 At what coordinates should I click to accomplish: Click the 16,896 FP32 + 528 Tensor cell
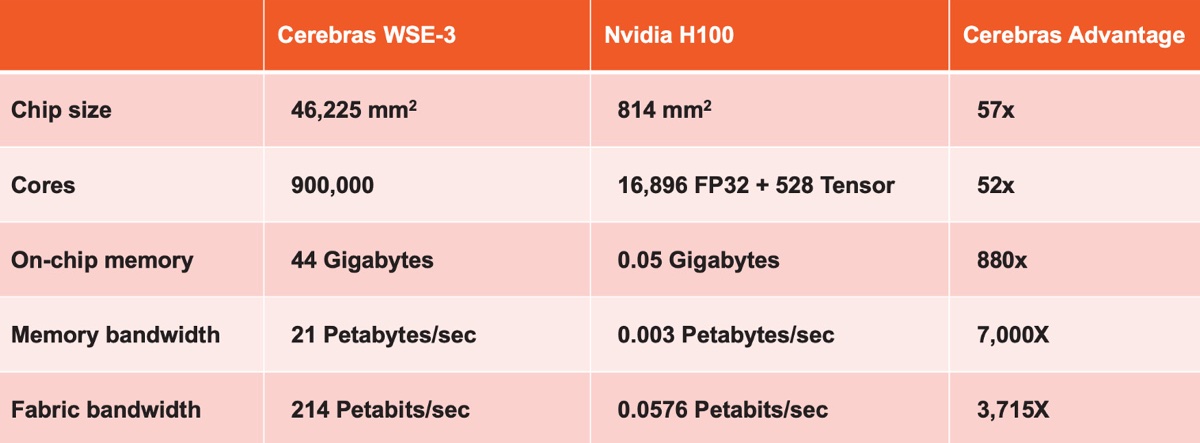coord(755,185)
